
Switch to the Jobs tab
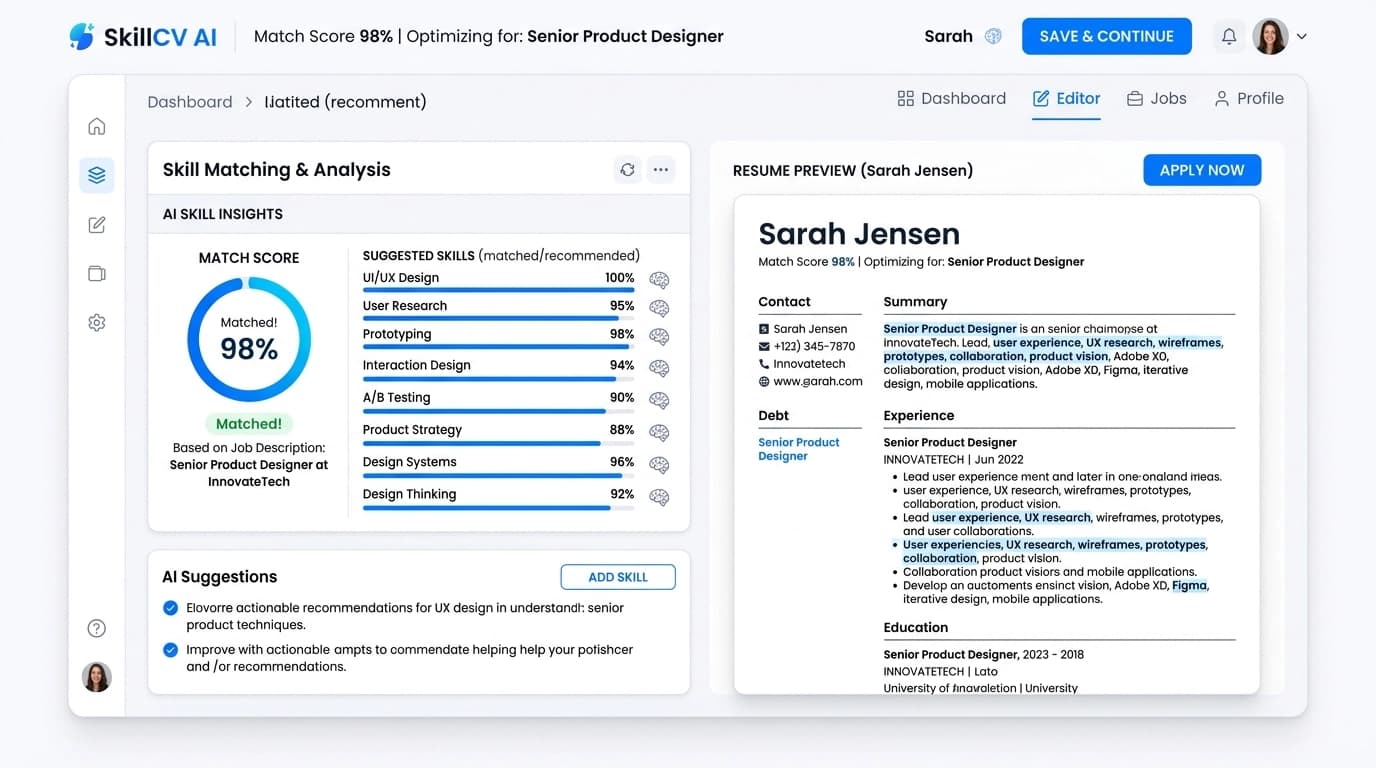pyautogui.click(x=1157, y=98)
